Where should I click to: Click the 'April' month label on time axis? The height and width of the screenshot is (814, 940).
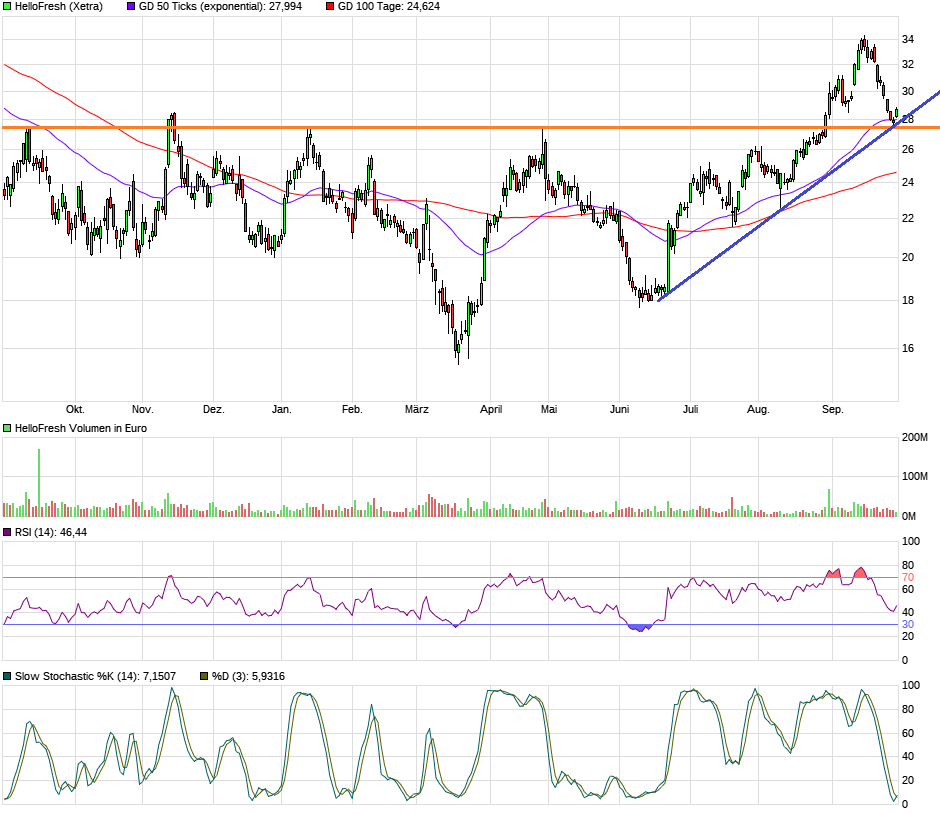[x=491, y=409]
